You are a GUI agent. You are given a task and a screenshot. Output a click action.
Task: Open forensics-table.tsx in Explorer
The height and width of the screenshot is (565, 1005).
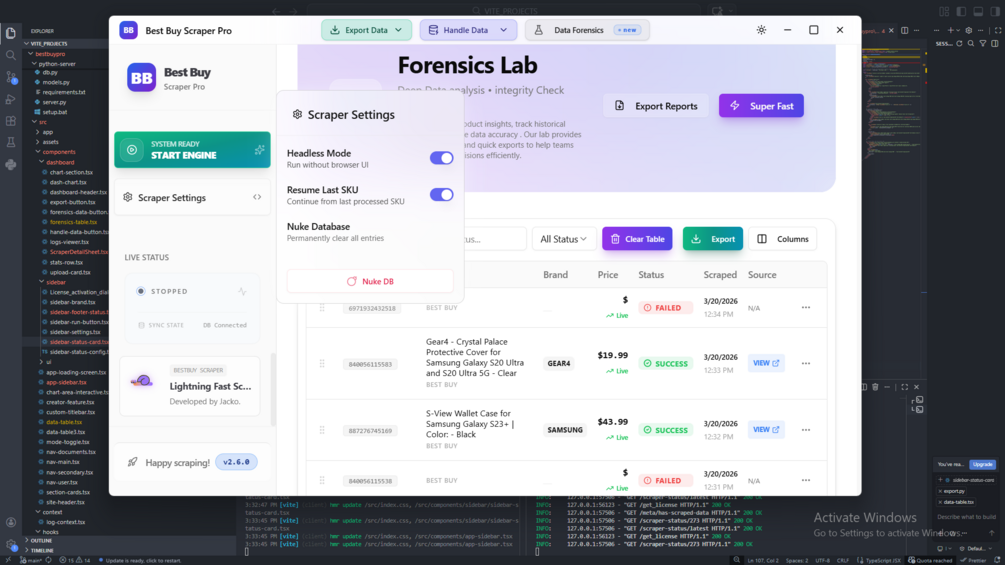73,222
